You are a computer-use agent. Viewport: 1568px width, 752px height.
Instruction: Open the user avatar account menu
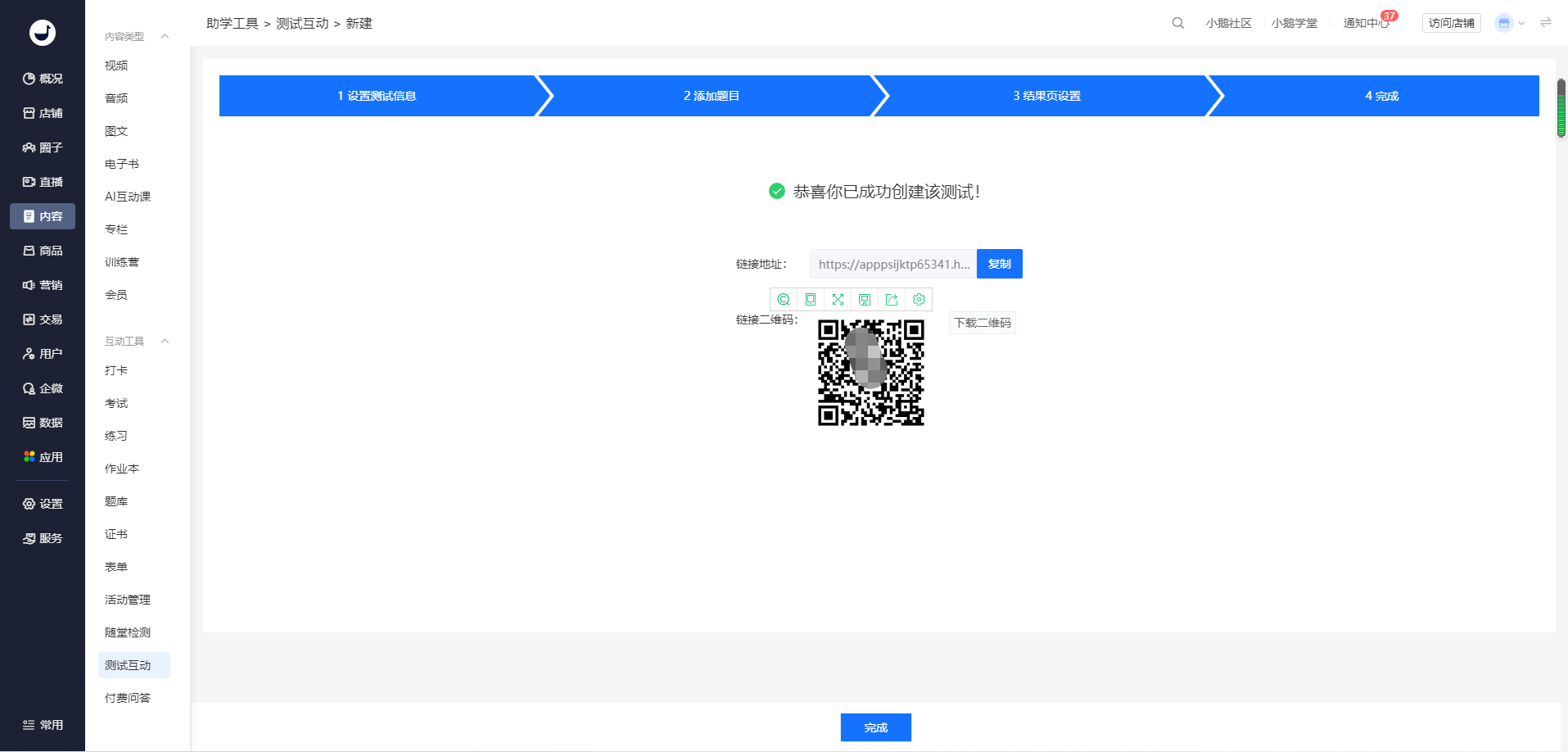1509,23
